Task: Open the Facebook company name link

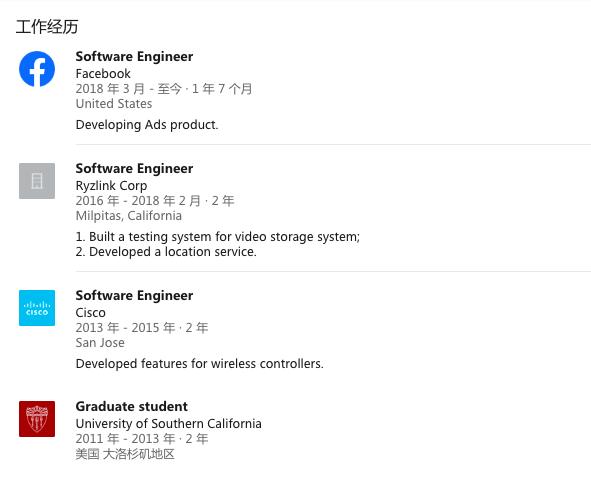Action: point(103,74)
